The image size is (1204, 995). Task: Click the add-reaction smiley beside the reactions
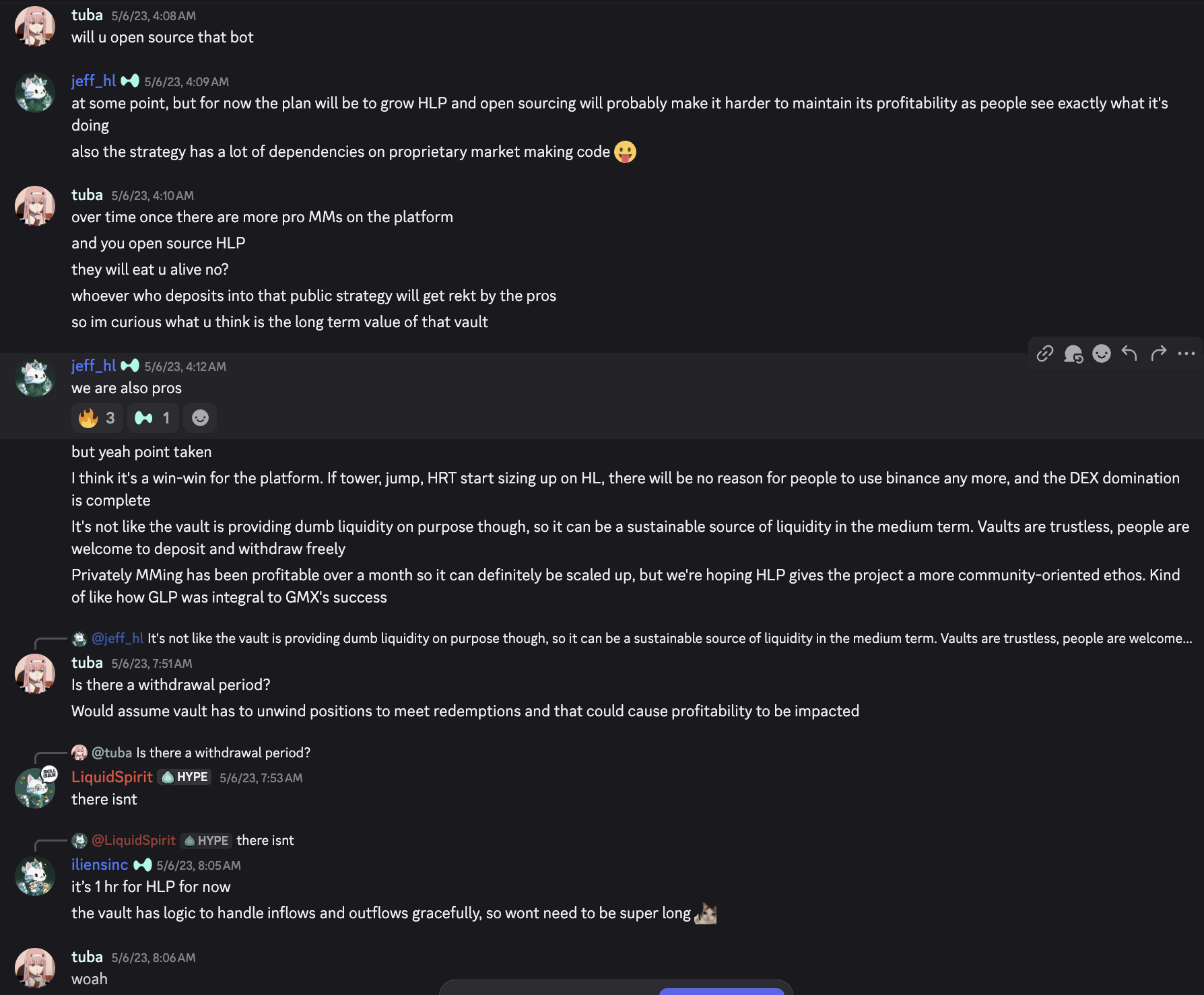coord(200,418)
